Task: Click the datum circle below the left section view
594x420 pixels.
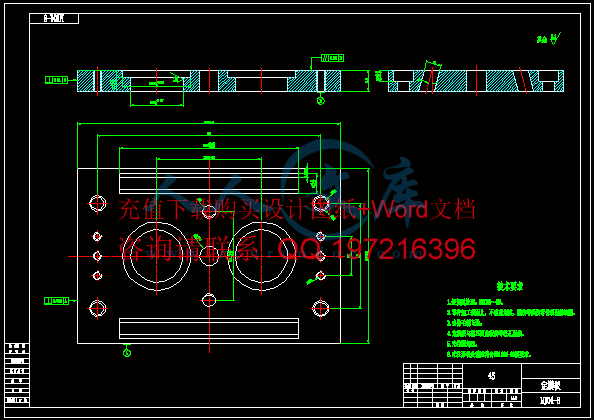Action: point(320,101)
